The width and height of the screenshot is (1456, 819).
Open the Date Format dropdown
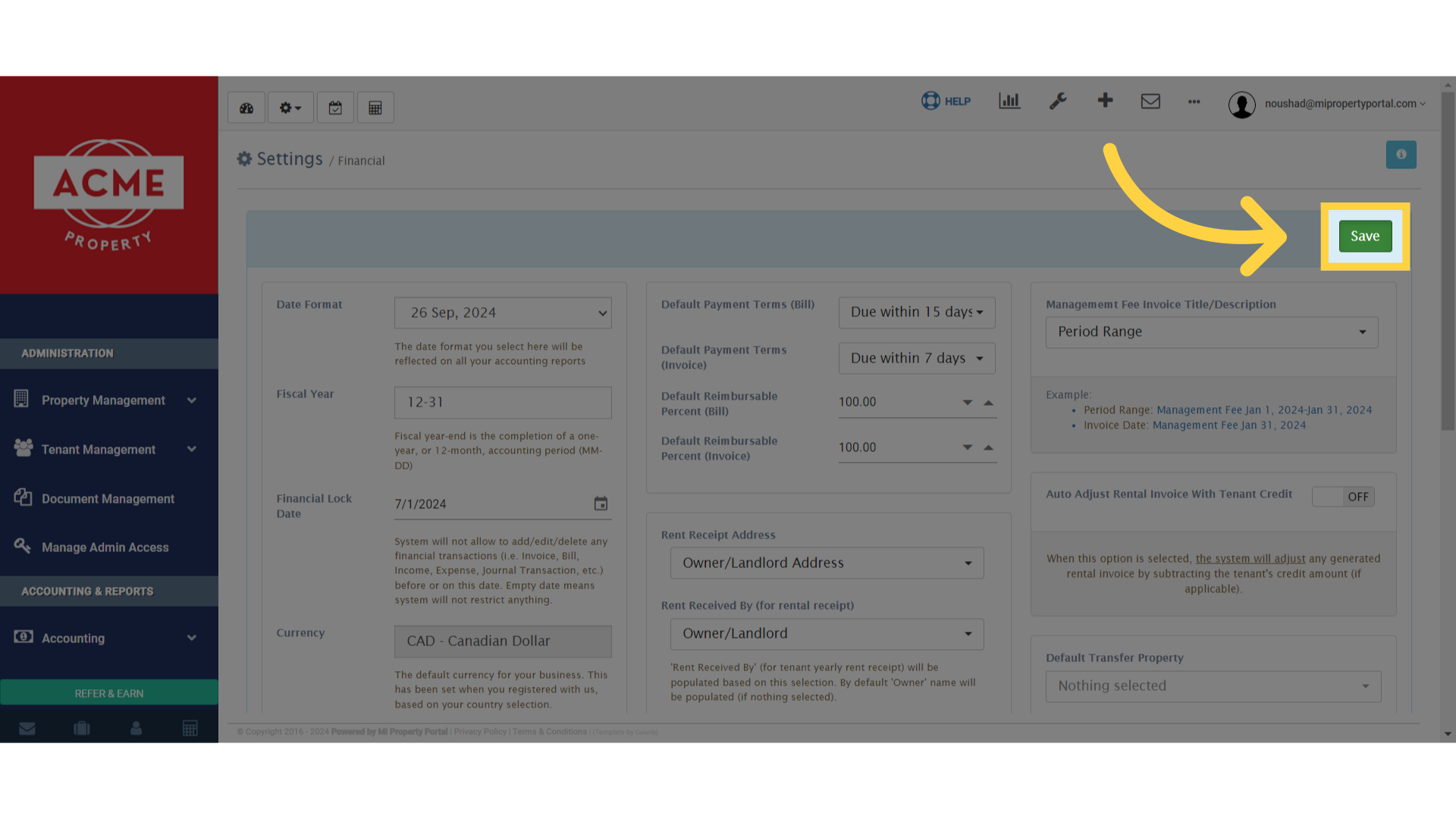tap(503, 313)
